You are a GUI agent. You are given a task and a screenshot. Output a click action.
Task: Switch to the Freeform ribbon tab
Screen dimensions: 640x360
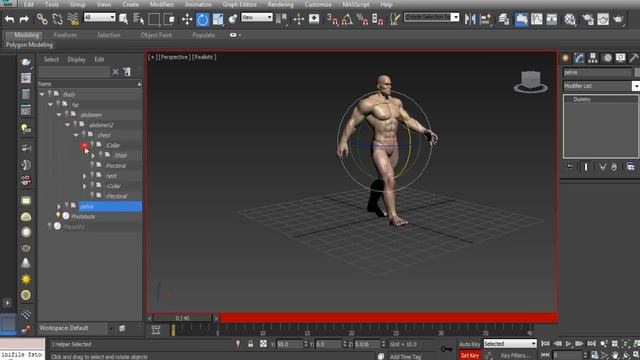(x=65, y=35)
